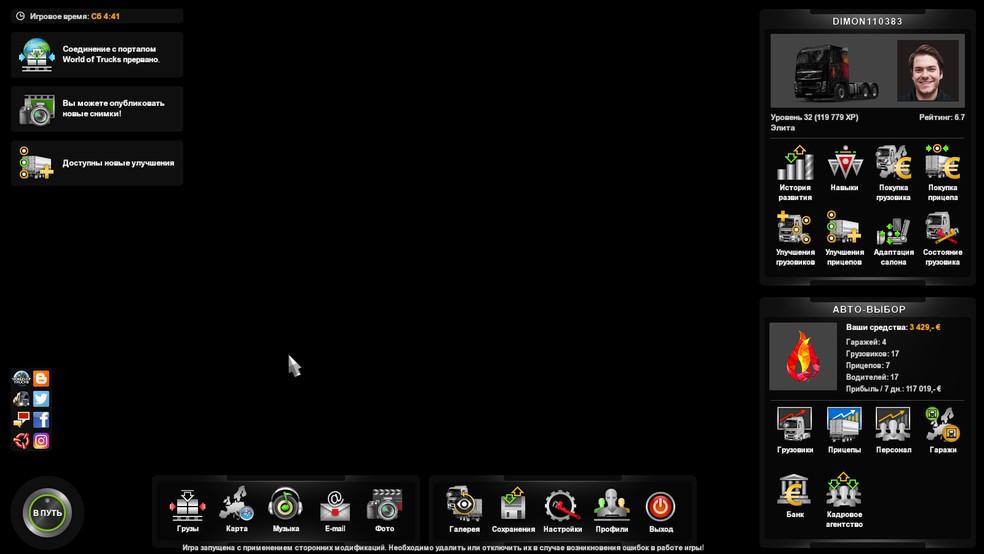The image size is (984, 554).
Task: Open the E-mail inbox icon
Action: point(335,510)
